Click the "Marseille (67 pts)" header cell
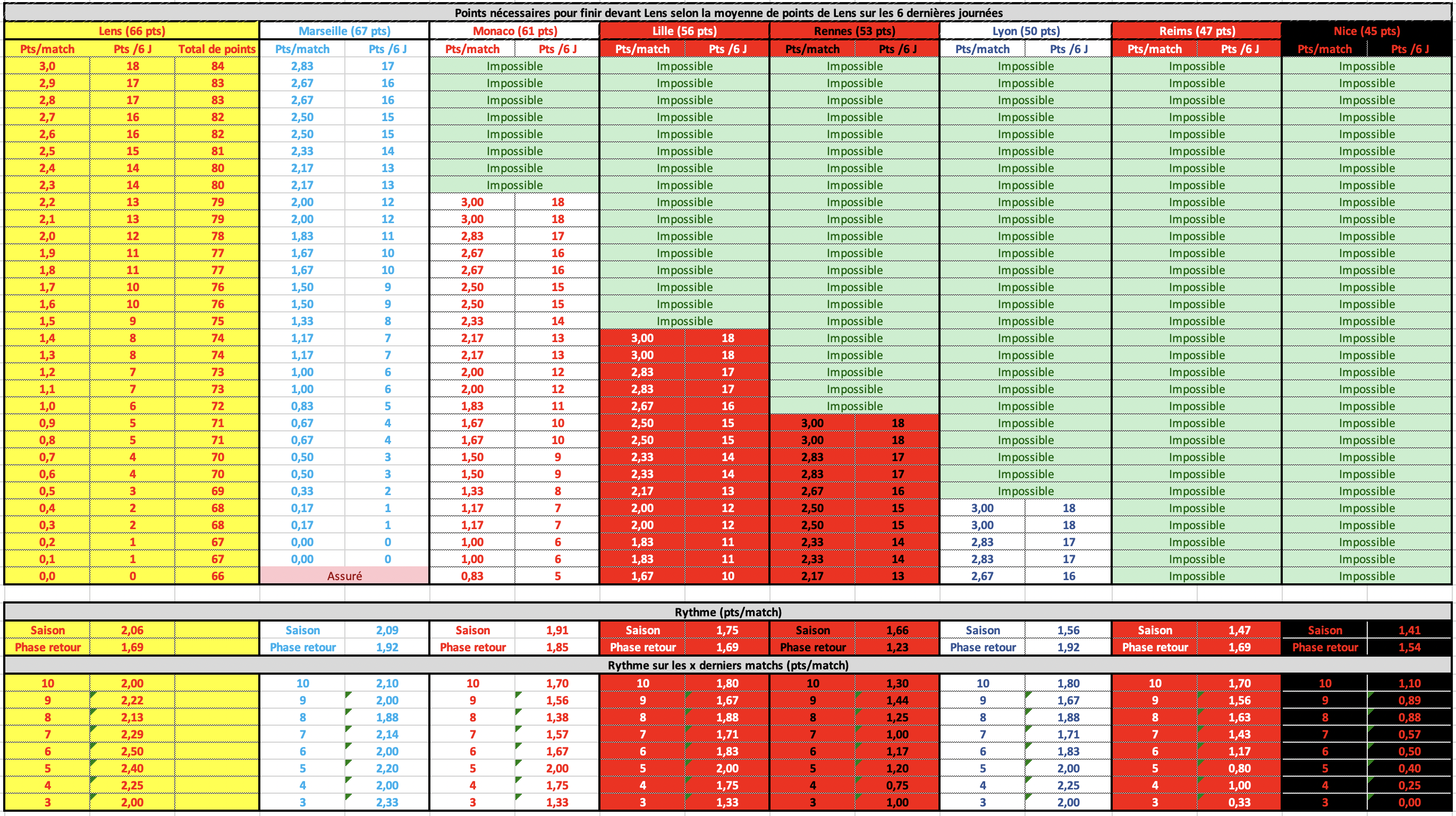The height and width of the screenshot is (816, 1456). point(344,31)
